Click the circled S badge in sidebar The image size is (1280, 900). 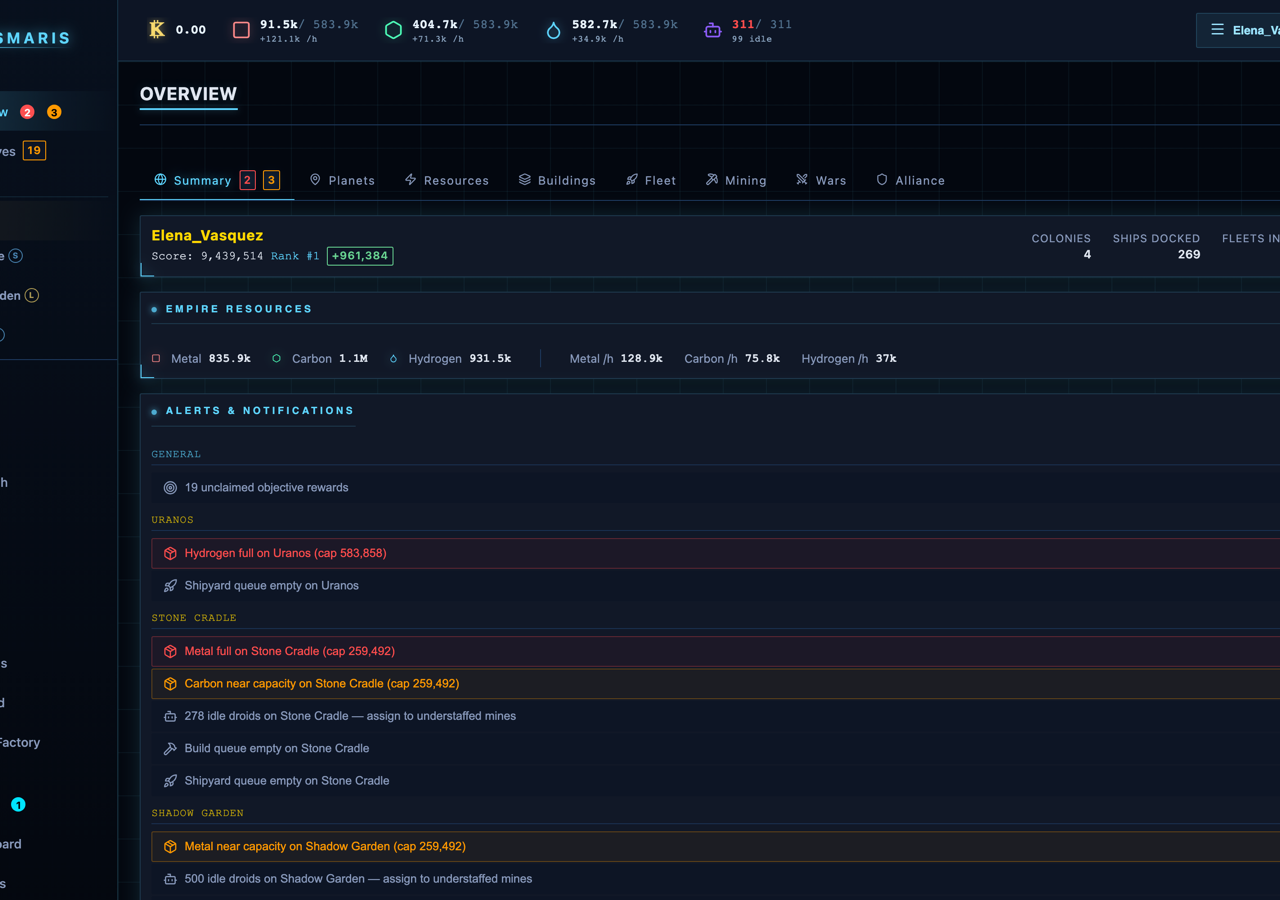tap(16, 256)
